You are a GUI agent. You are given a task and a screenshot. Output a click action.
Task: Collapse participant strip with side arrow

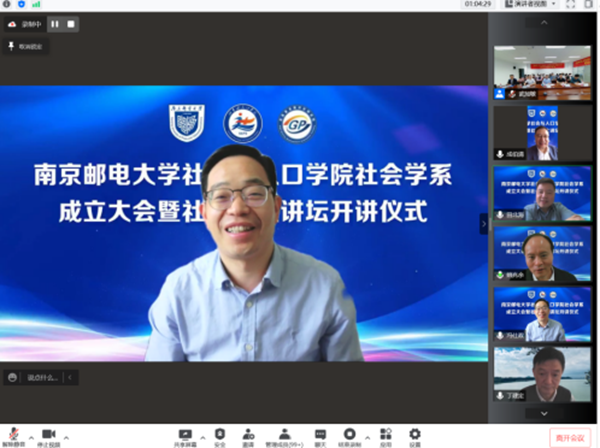(x=484, y=225)
